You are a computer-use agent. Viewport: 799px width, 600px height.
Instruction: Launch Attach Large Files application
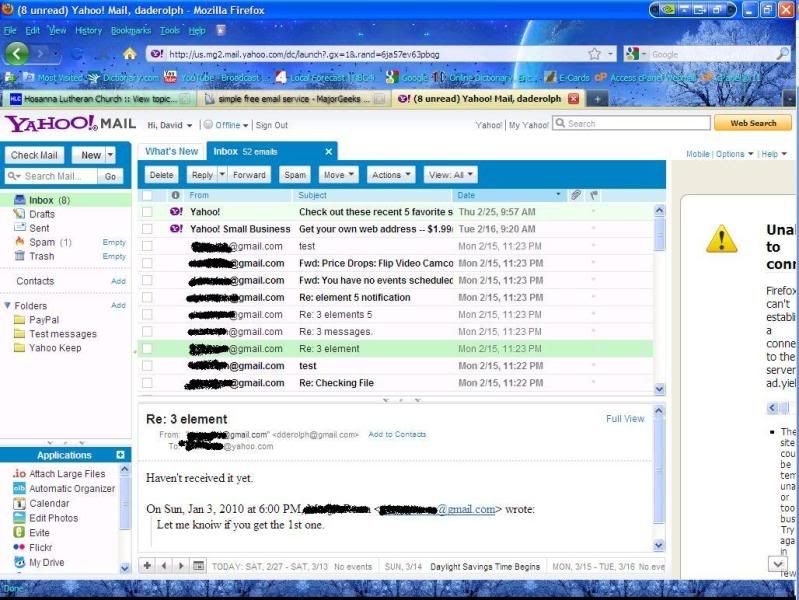coord(67,474)
